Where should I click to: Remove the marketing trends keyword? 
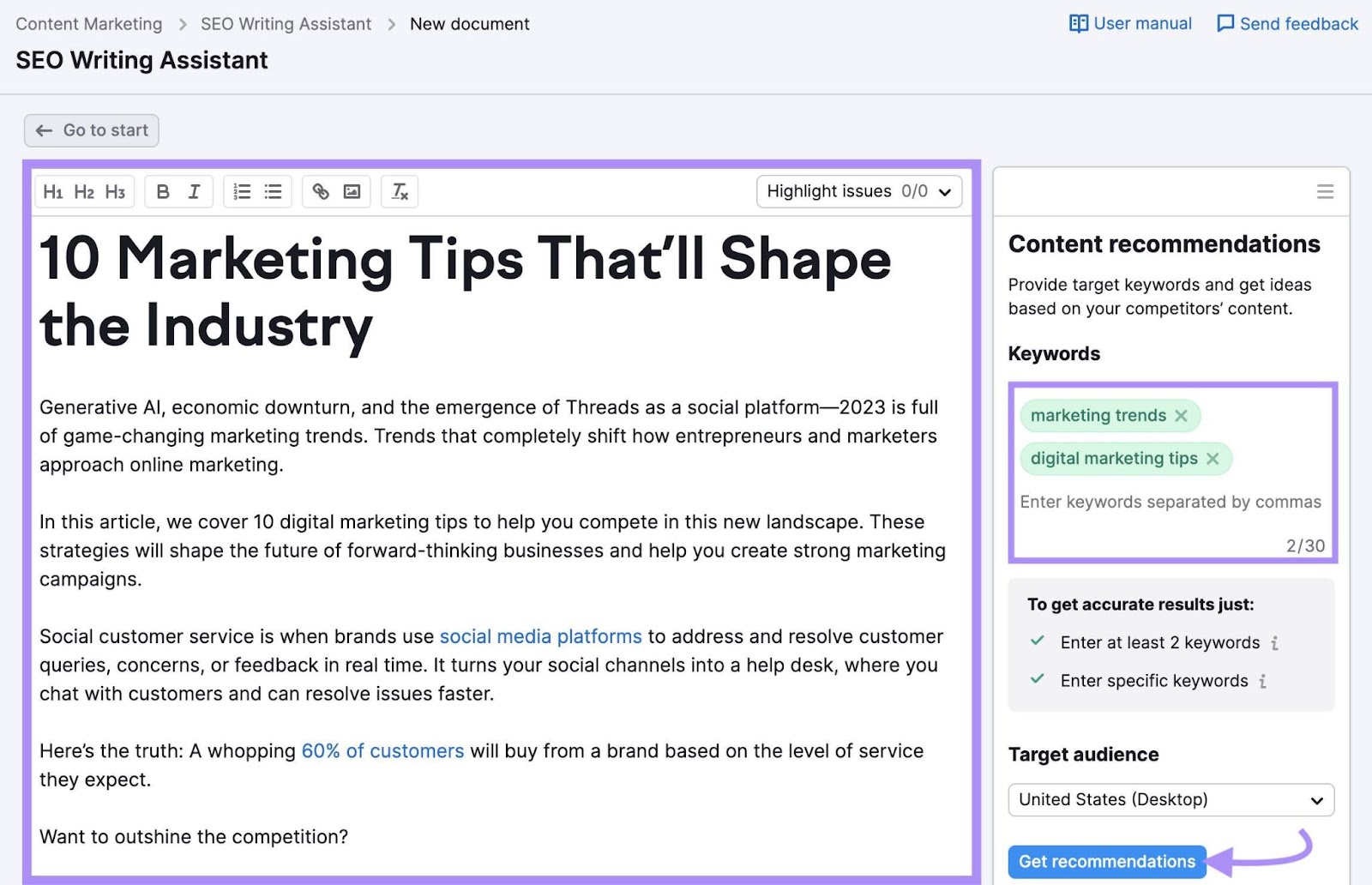coord(1182,415)
